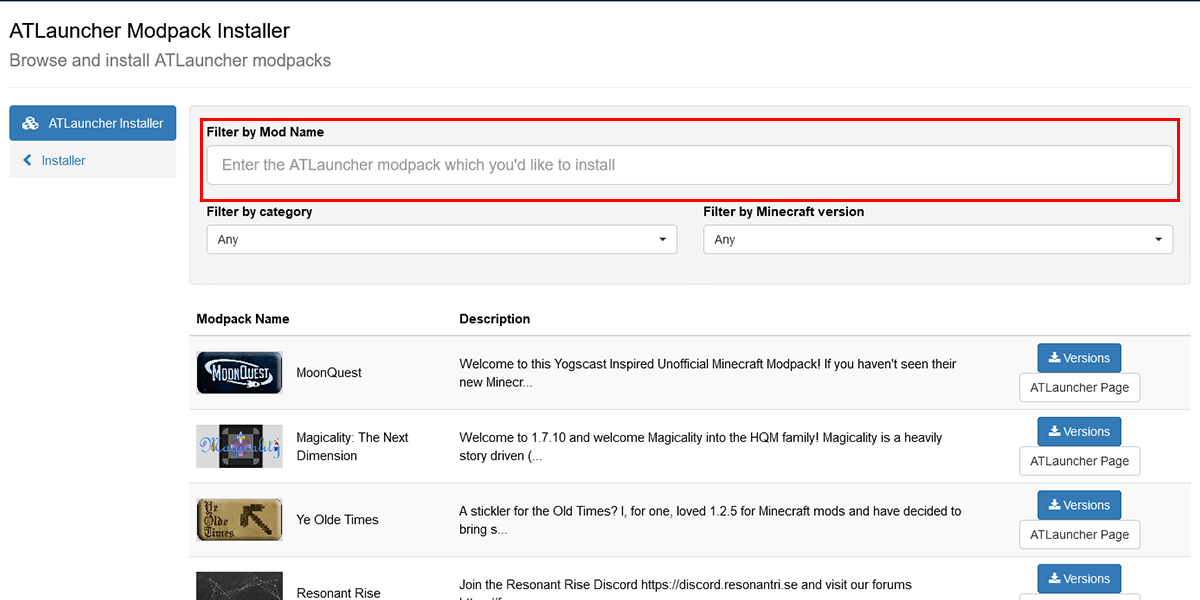Open ATLauncher Page for Magicality
1200x600 pixels.
pyautogui.click(x=1079, y=461)
